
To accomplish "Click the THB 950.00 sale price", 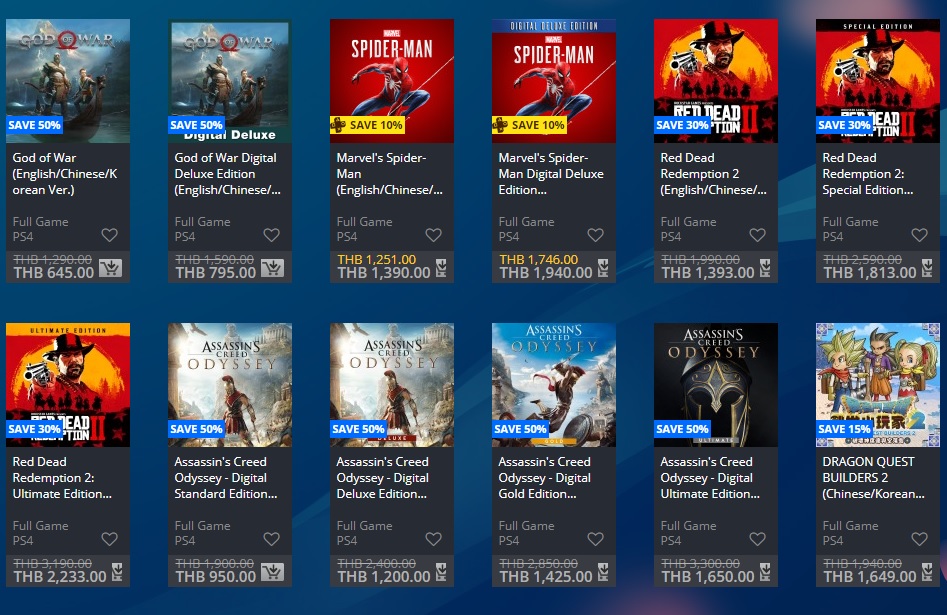I will click(216, 577).
